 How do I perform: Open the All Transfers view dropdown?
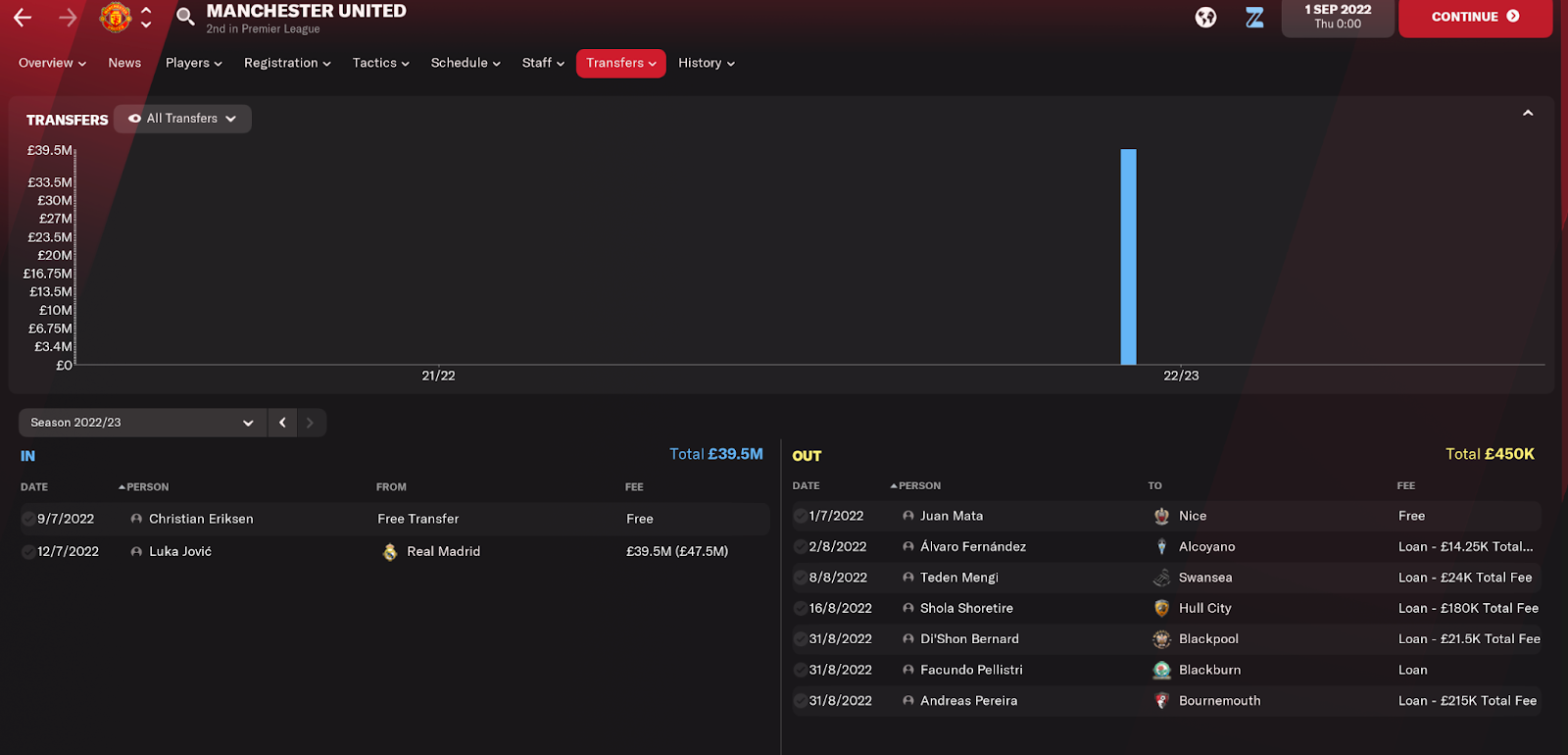[182, 119]
